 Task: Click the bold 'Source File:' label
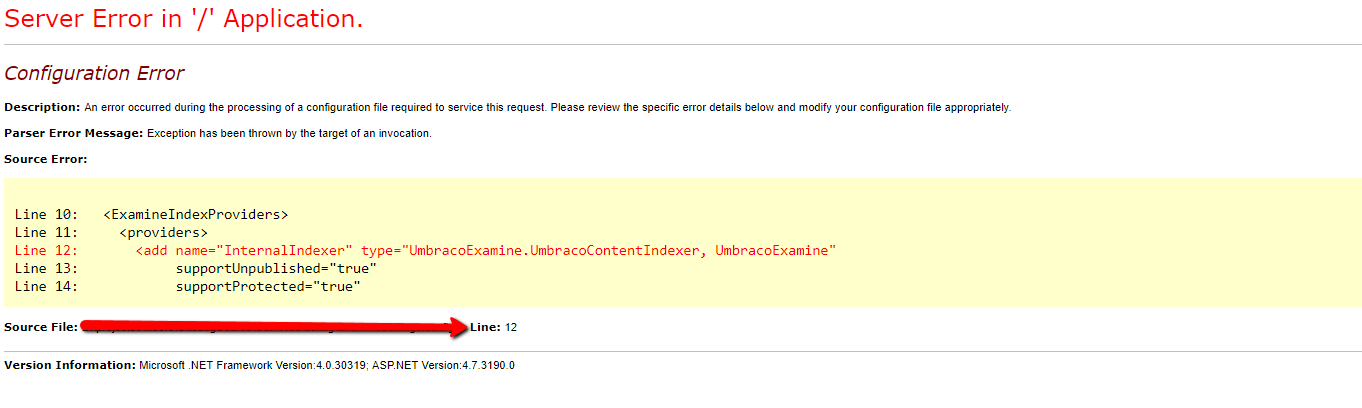(41, 327)
